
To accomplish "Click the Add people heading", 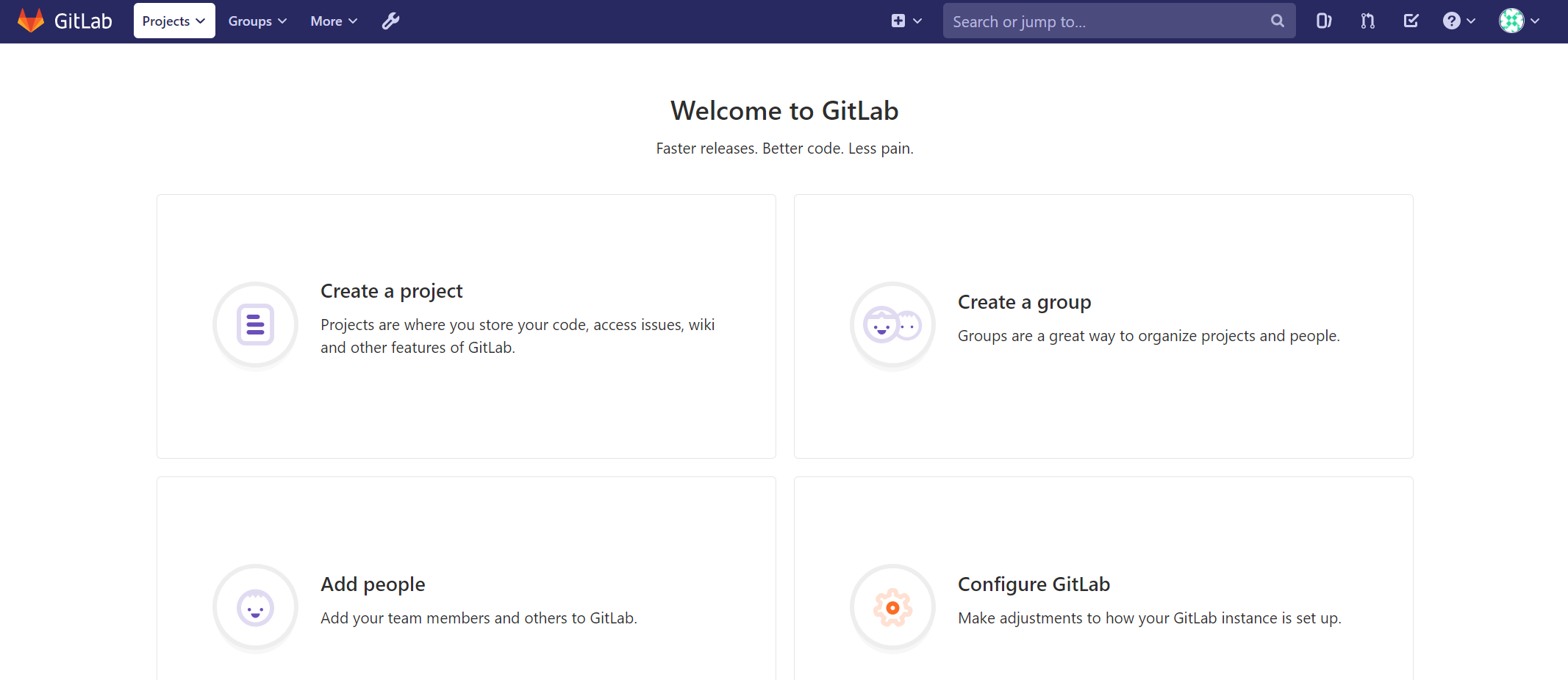I will [x=373, y=584].
